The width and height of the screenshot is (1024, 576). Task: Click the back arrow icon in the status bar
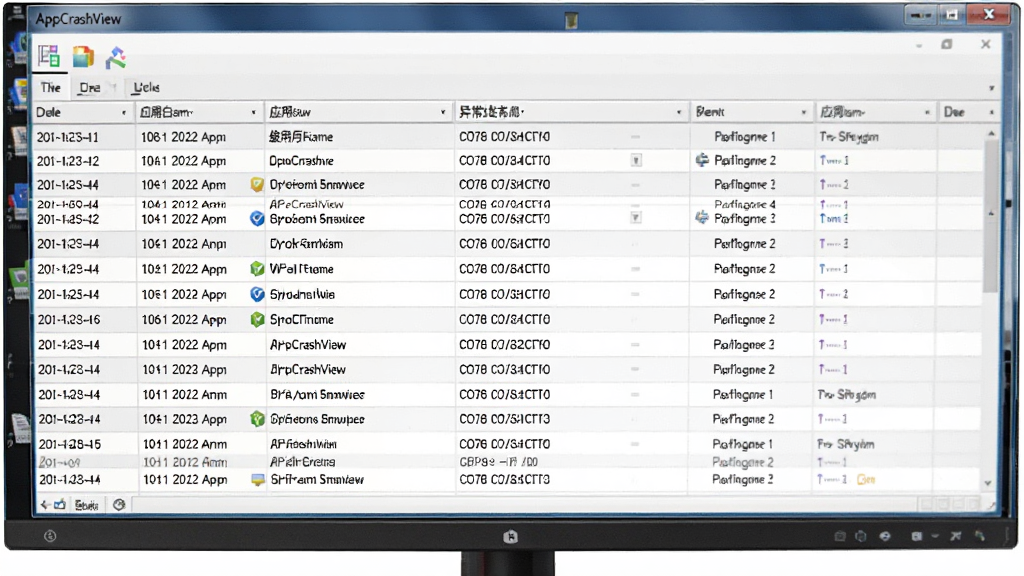(44, 505)
